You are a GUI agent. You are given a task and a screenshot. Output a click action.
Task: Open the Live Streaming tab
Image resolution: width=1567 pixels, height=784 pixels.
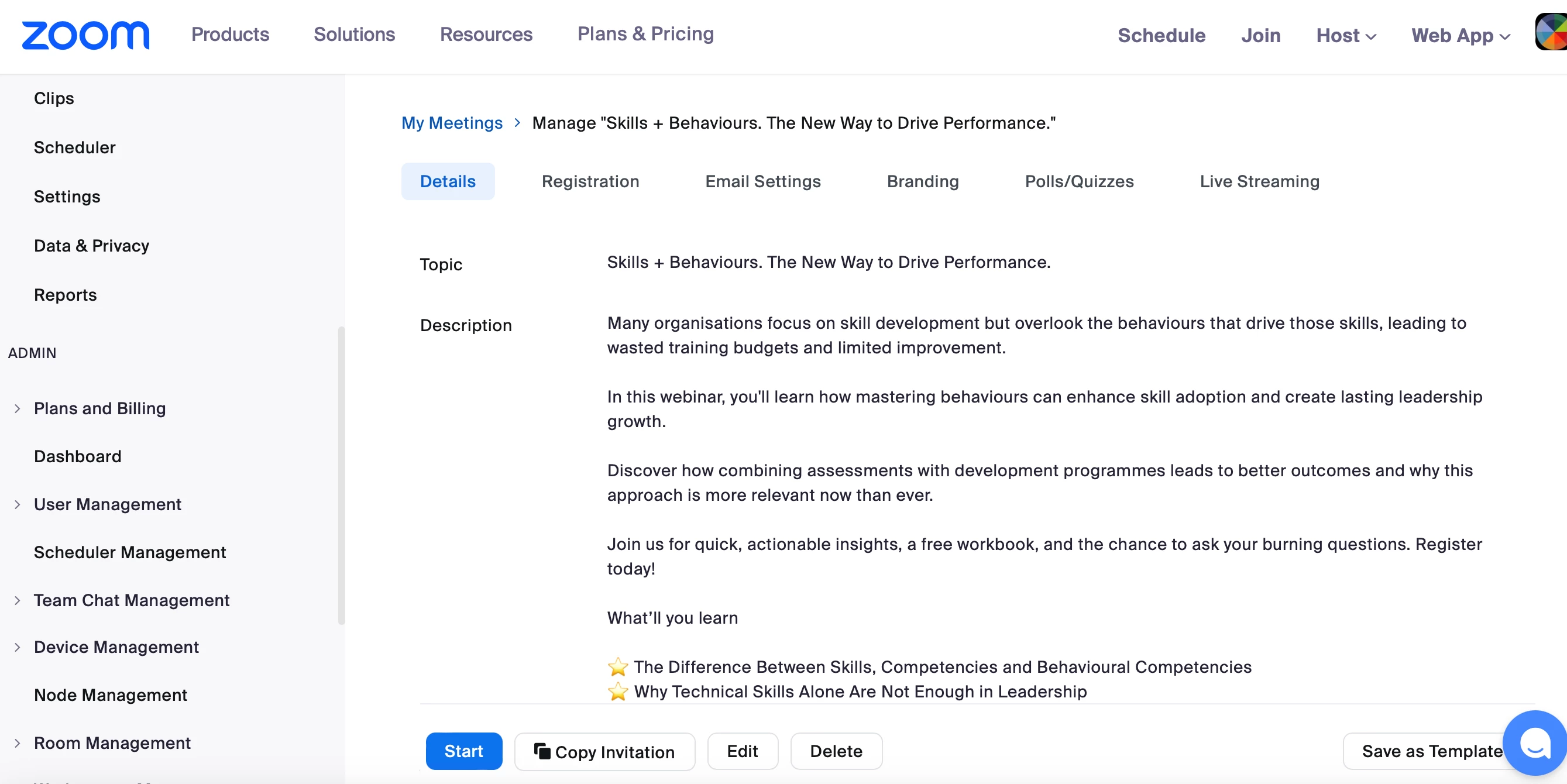click(1259, 181)
